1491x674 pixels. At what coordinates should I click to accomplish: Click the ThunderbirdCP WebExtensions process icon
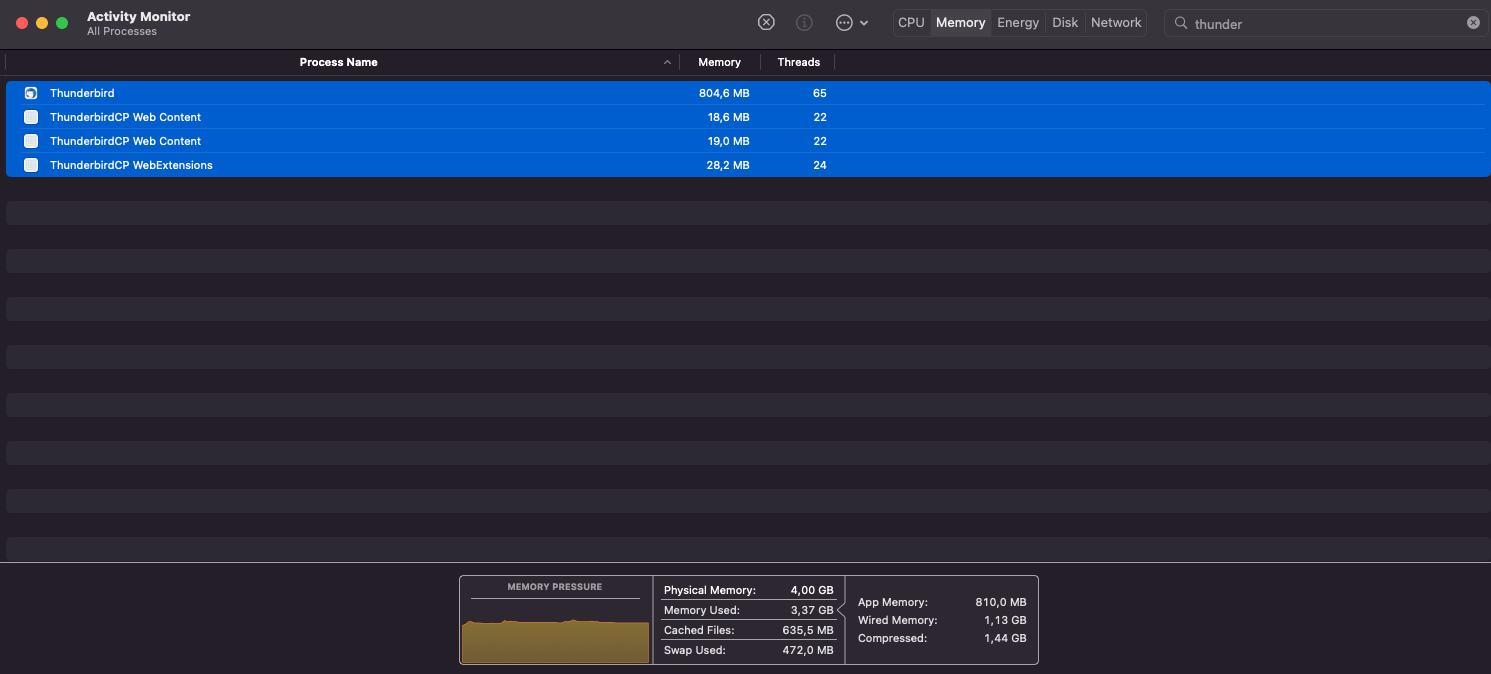[31, 165]
